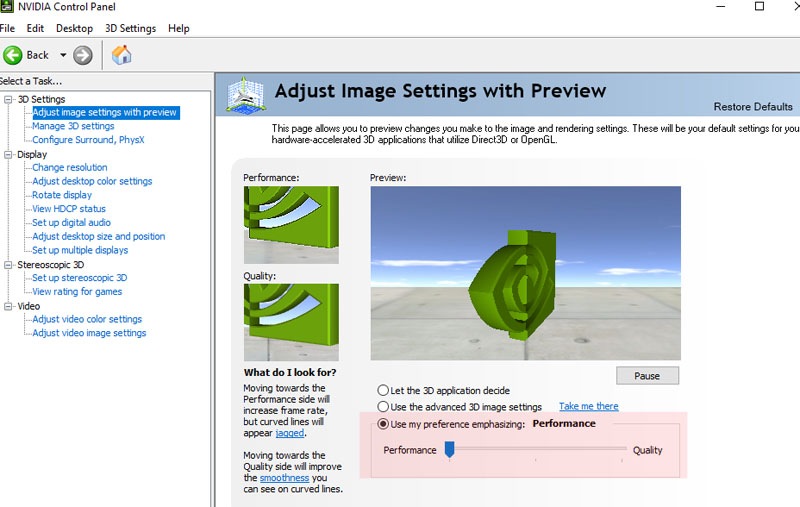
Task: Select "Use my preference emphasizing" option
Action: point(383,424)
